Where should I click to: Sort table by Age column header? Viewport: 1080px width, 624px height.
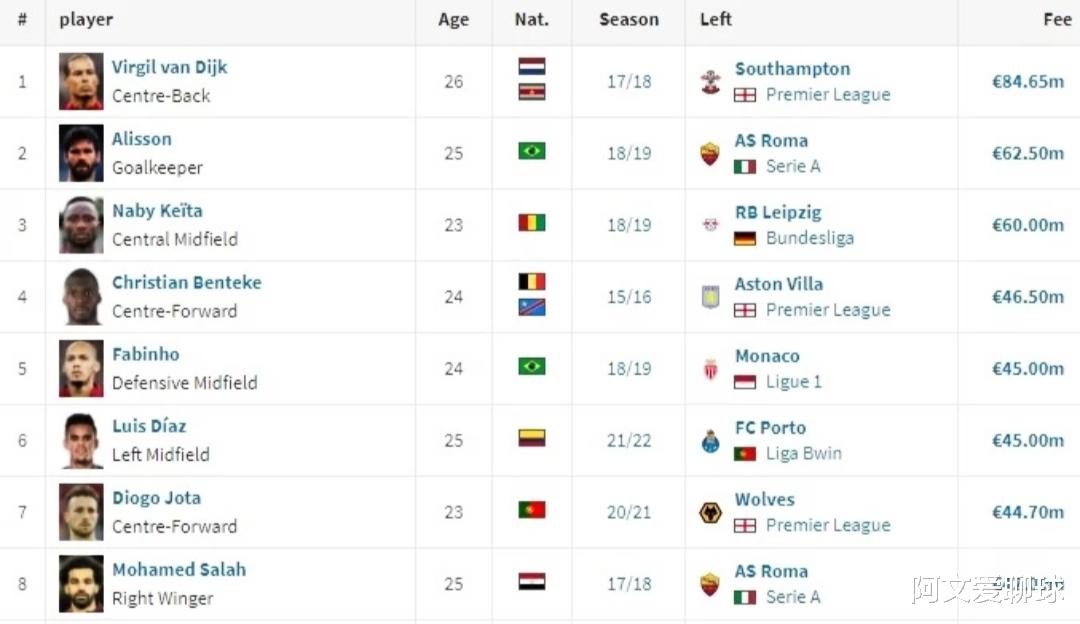point(453,20)
